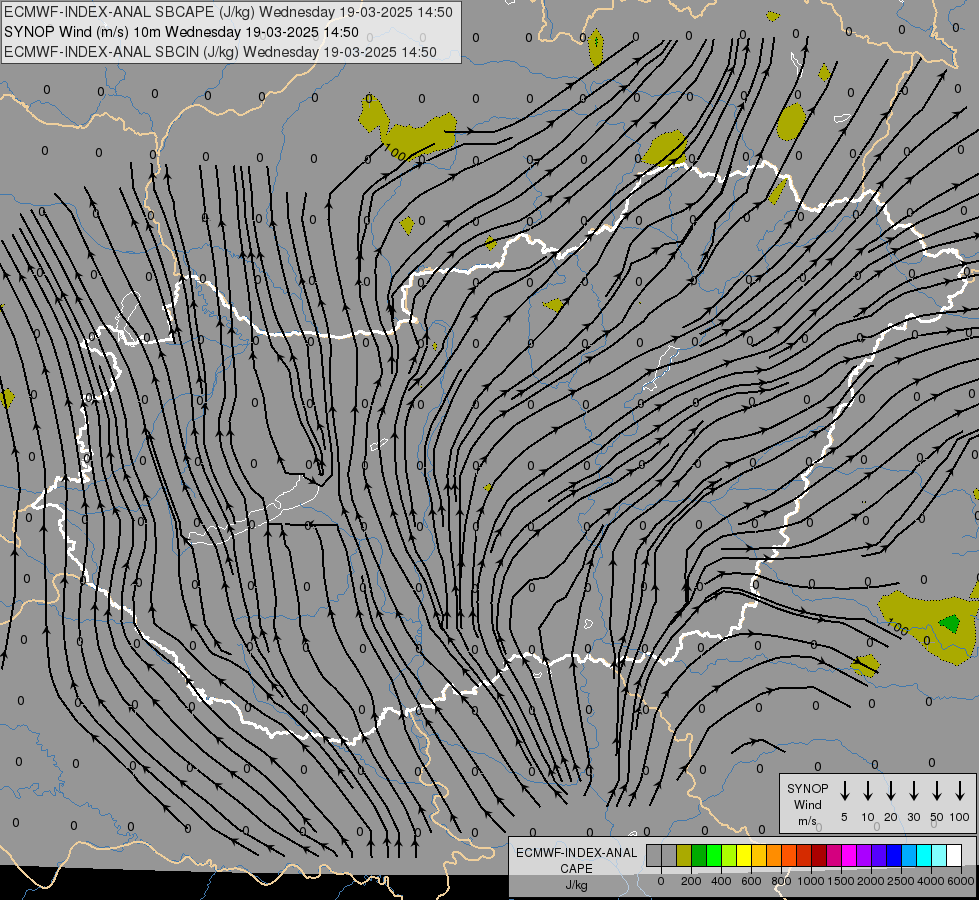Pick the amber swatch at the 600 tick
Image resolution: width=979 pixels, height=900 pixels.
pos(759,855)
